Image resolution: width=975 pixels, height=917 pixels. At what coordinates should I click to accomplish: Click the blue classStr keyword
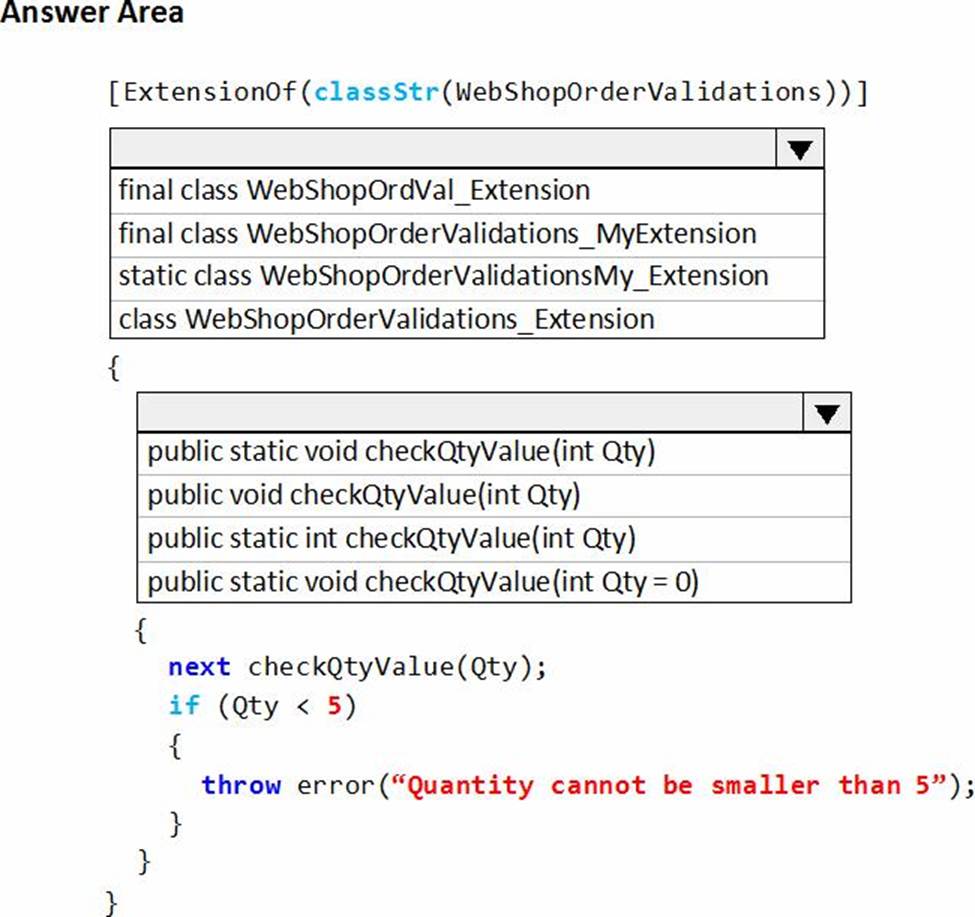(x=375, y=93)
